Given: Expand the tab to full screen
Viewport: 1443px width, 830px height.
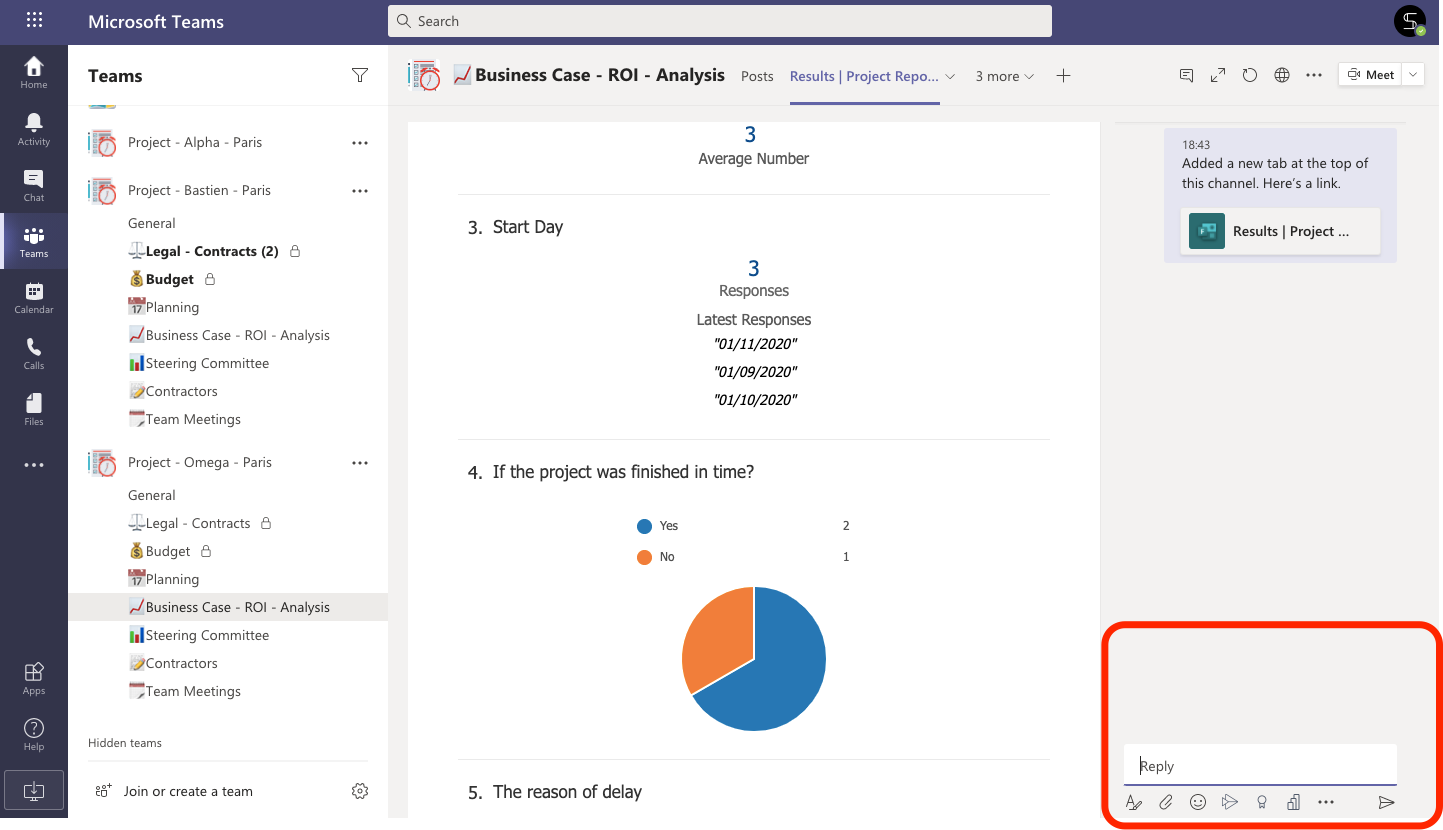Looking at the screenshot, I should coord(1218,75).
